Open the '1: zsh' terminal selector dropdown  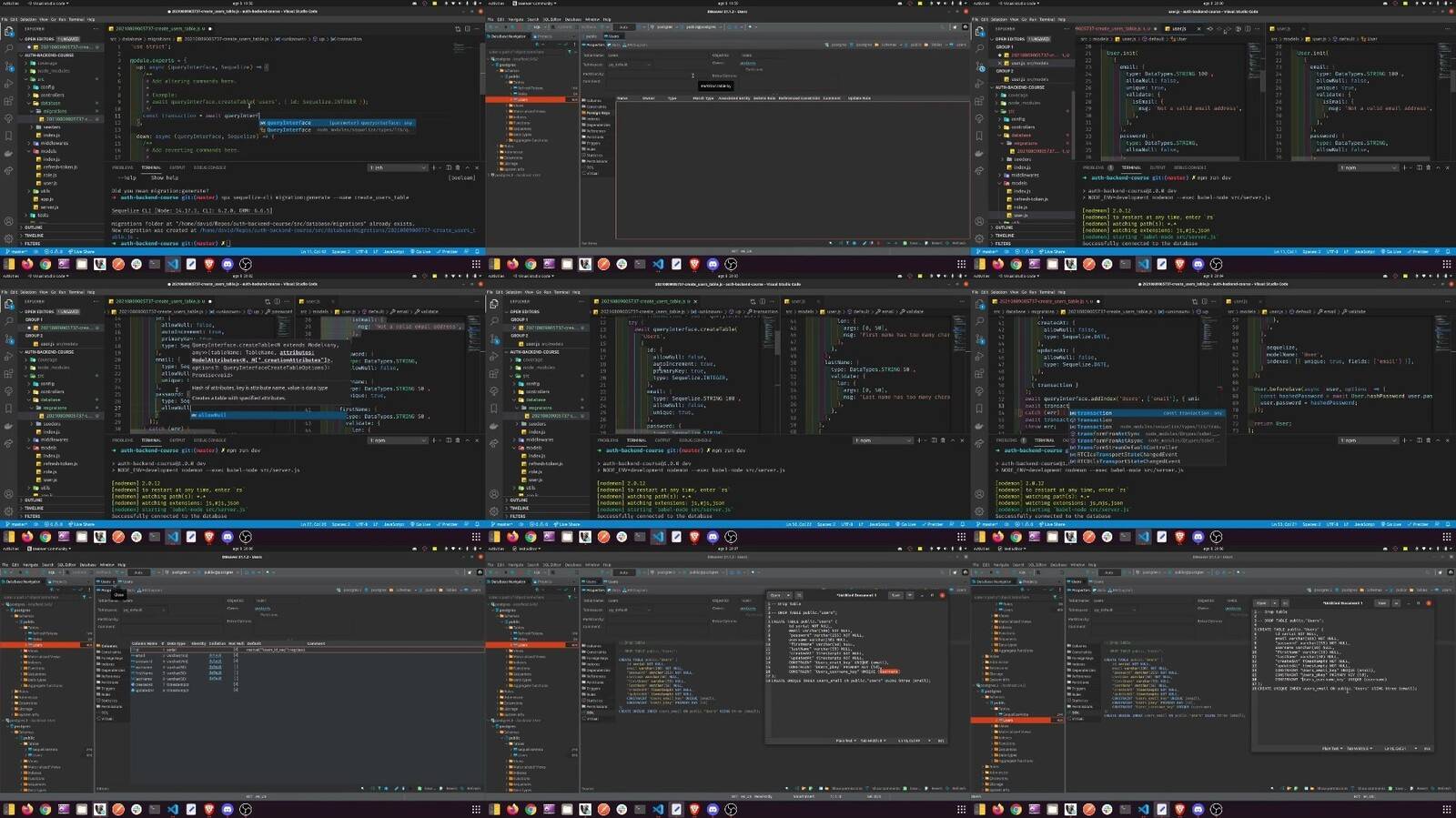[x=397, y=167]
